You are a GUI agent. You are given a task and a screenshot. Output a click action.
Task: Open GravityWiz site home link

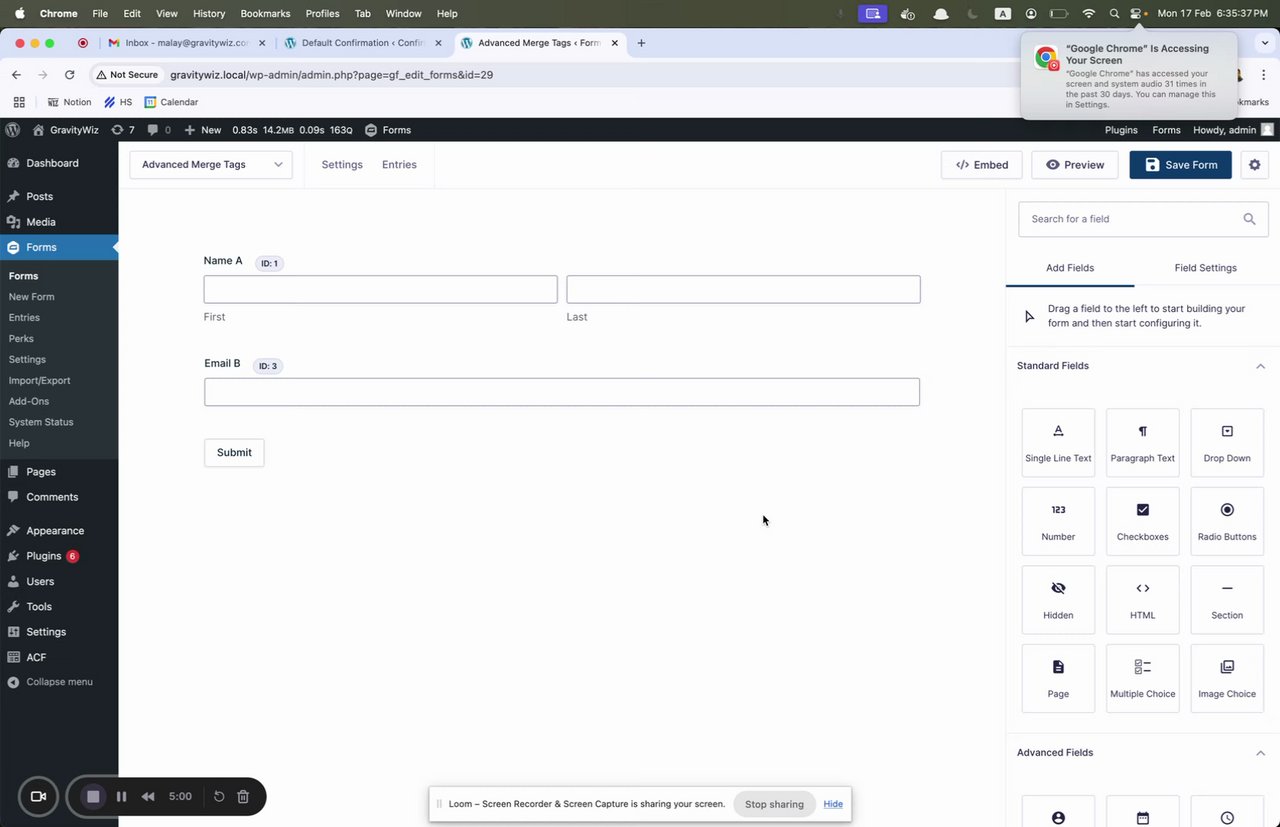coord(67,130)
